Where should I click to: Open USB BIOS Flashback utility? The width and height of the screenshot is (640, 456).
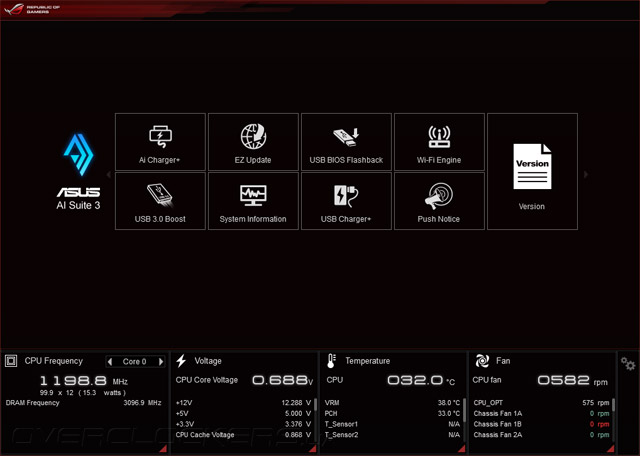pyautogui.click(x=346, y=142)
